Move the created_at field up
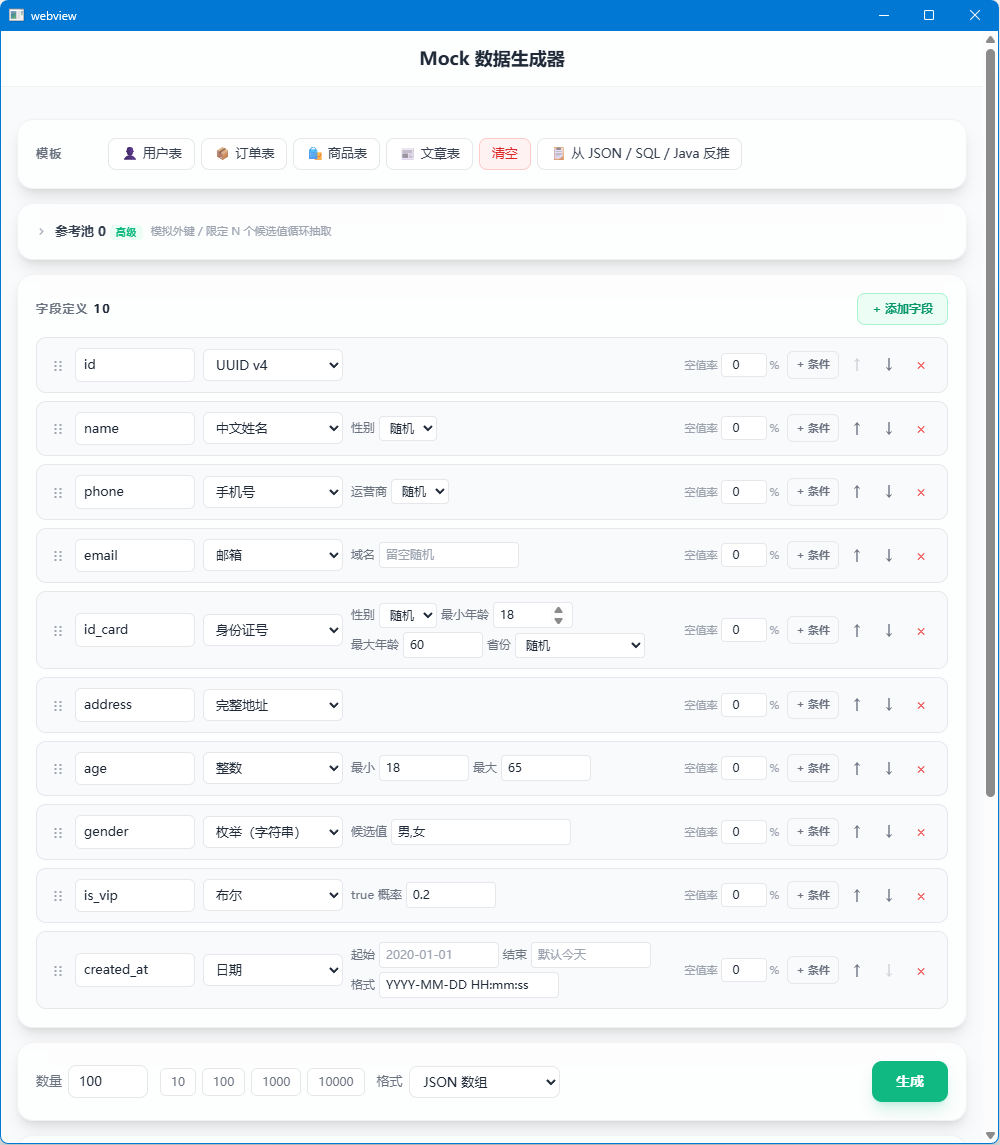 tap(857, 970)
